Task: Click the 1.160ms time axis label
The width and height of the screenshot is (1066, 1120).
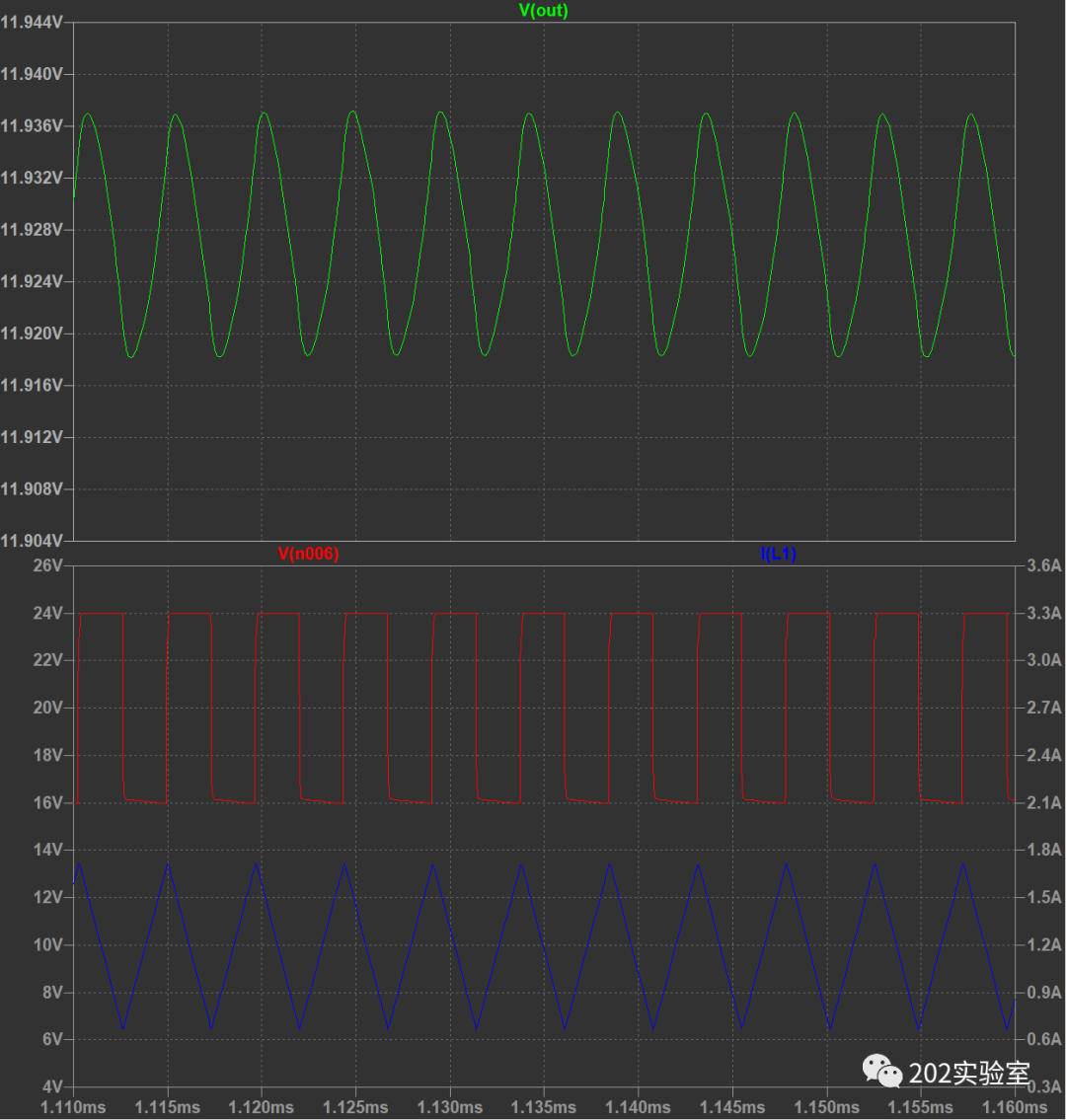Action: pyautogui.click(x=1015, y=1108)
